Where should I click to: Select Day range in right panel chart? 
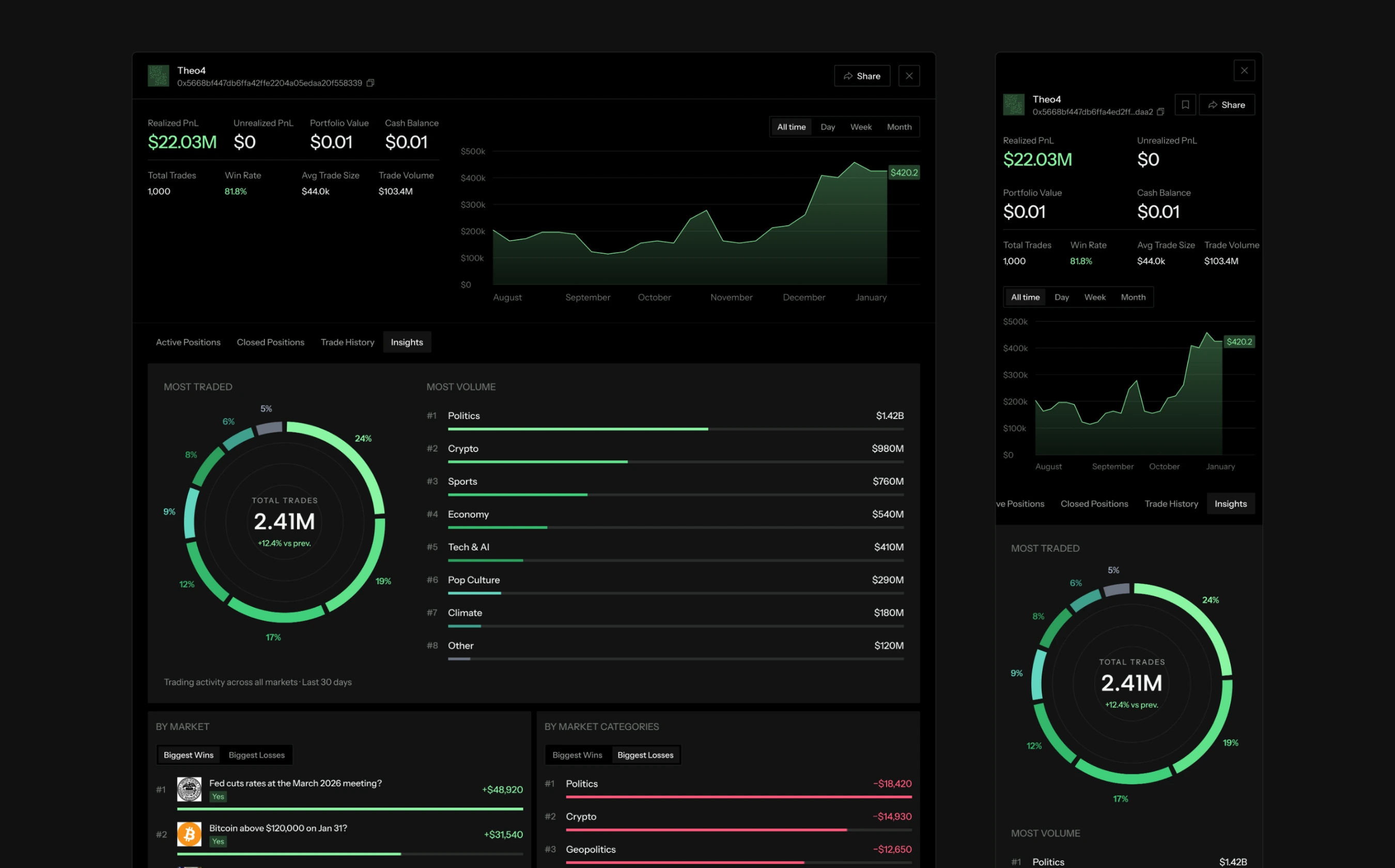[1061, 298]
